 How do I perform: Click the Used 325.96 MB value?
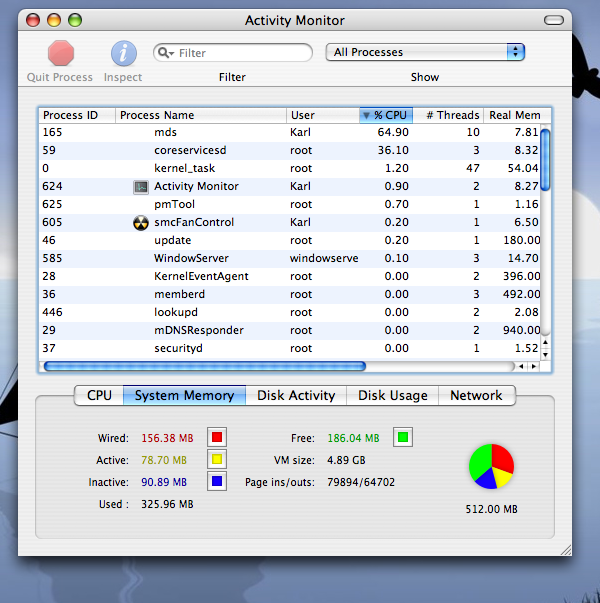167,504
